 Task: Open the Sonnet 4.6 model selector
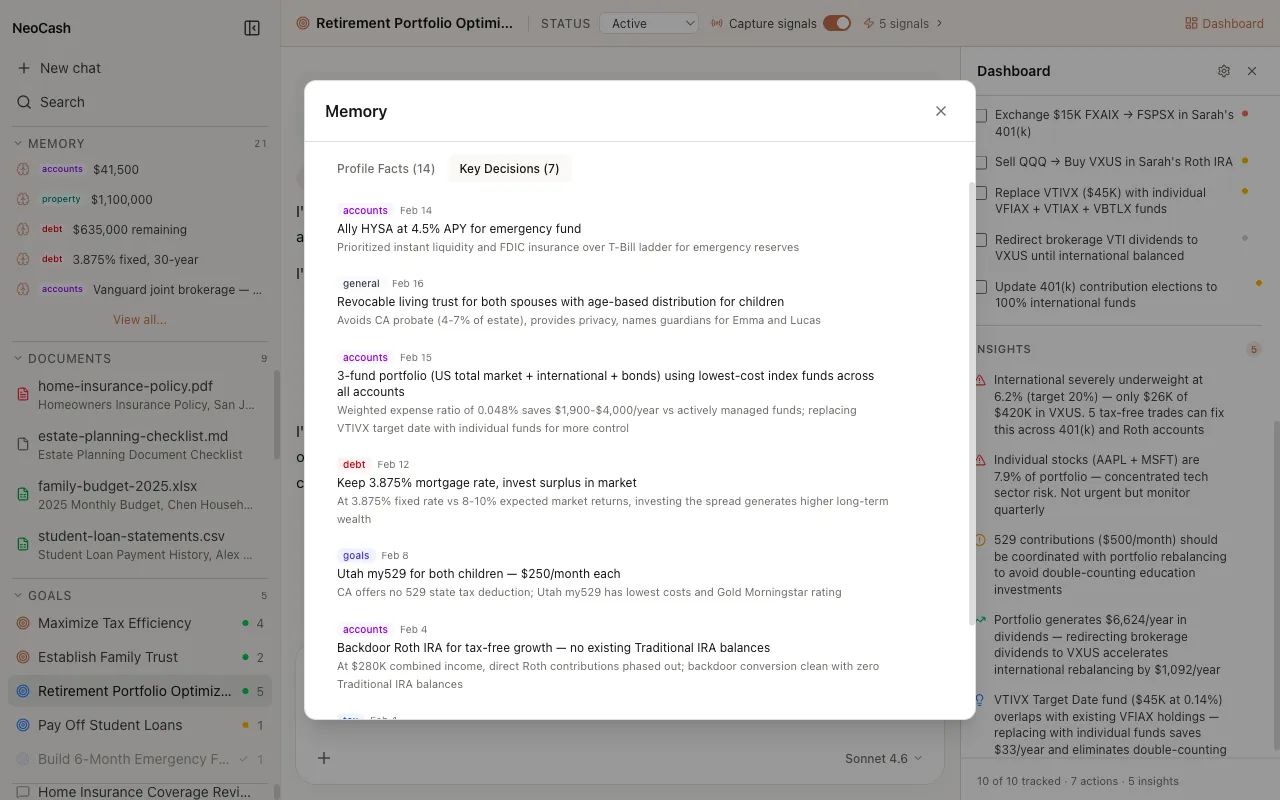[x=883, y=758]
